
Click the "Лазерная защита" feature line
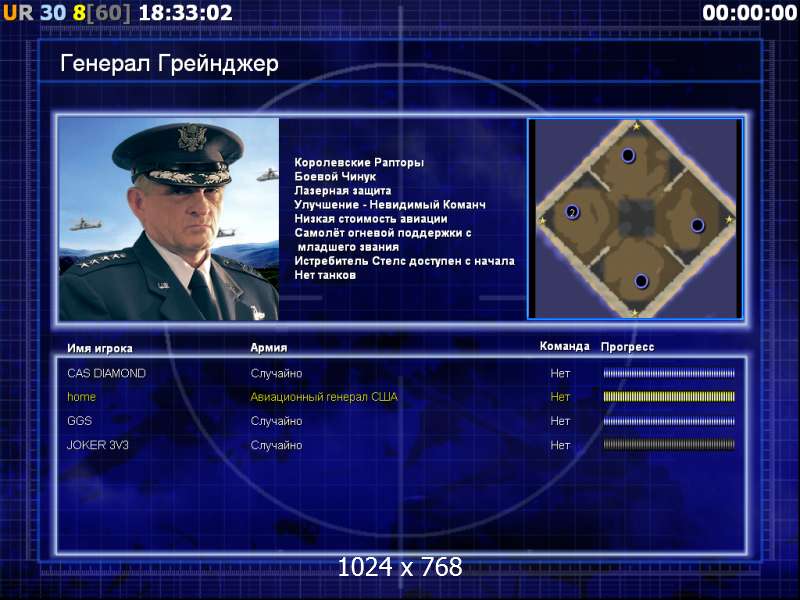pos(343,190)
